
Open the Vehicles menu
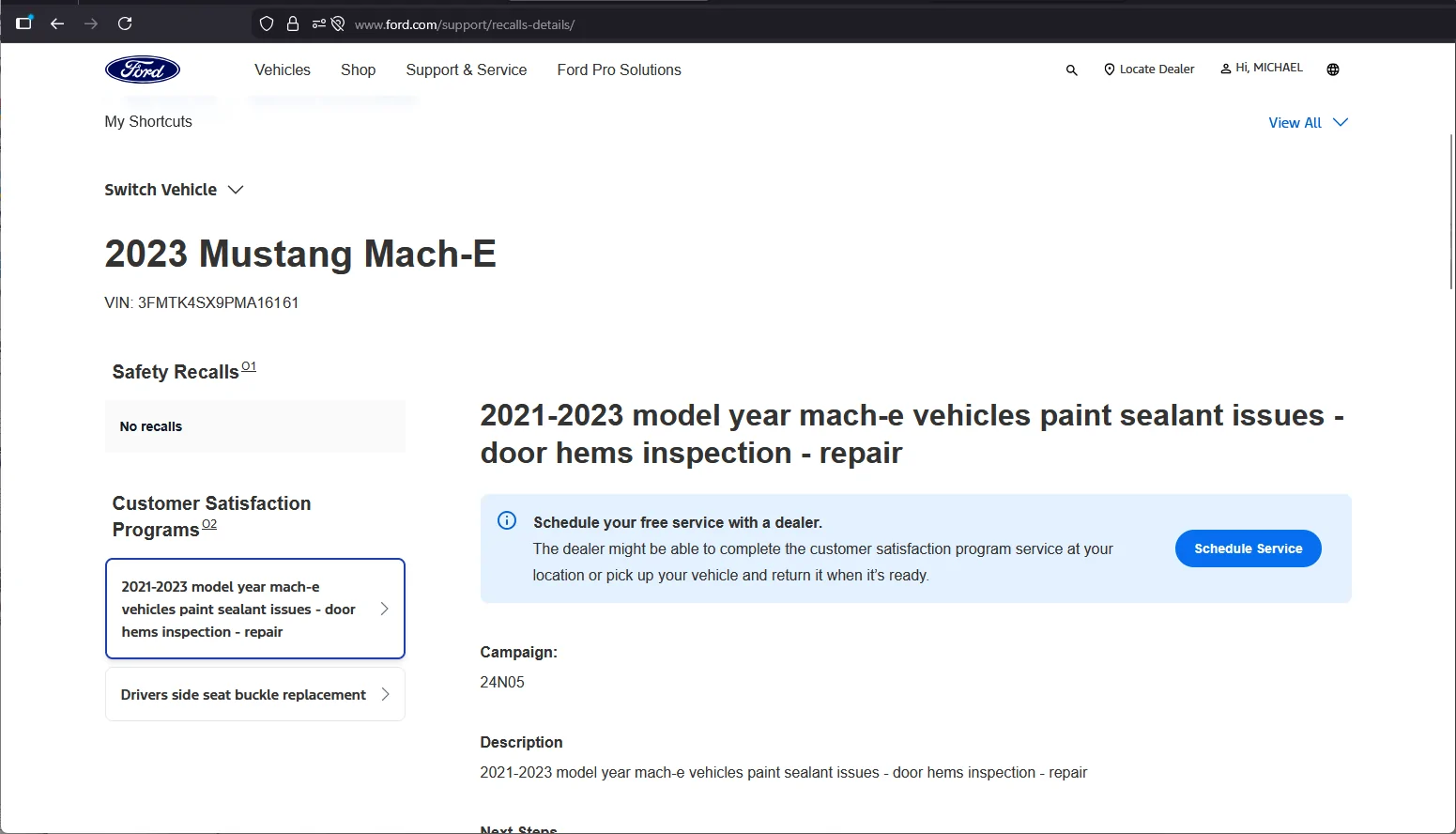283,69
